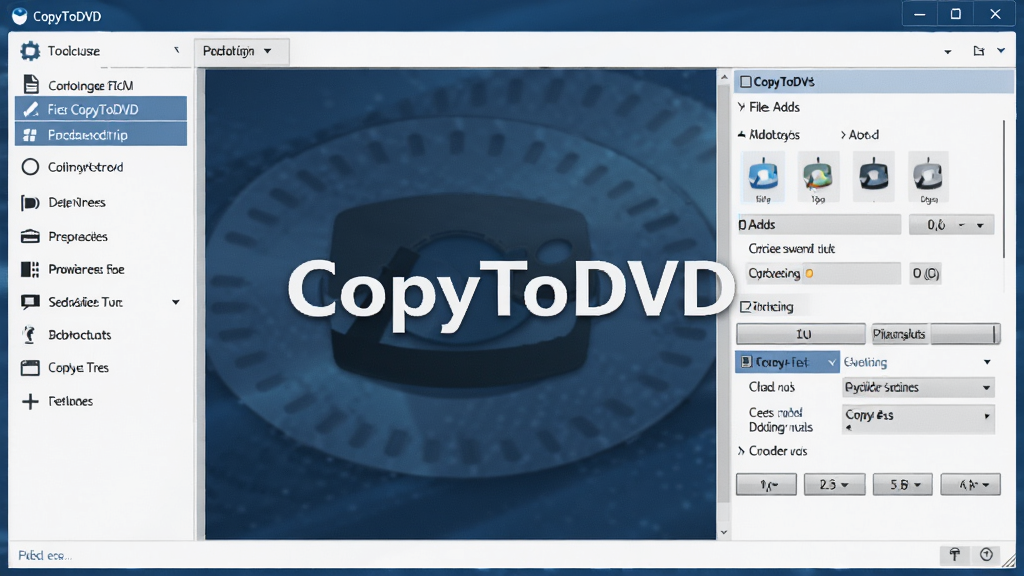The image size is (1024, 576).
Task: Click the icon beside Bcbtoctucts
Action: coord(29,334)
